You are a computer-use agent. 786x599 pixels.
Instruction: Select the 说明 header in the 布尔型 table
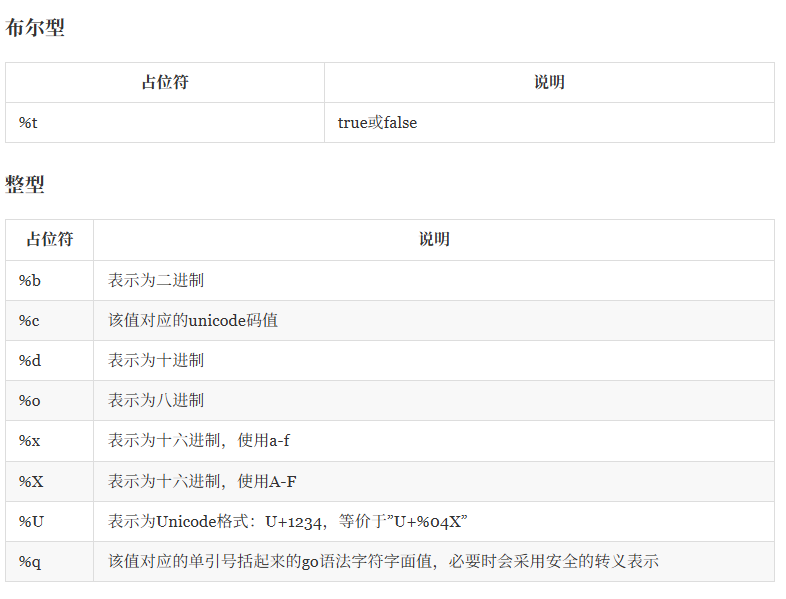pos(549,82)
